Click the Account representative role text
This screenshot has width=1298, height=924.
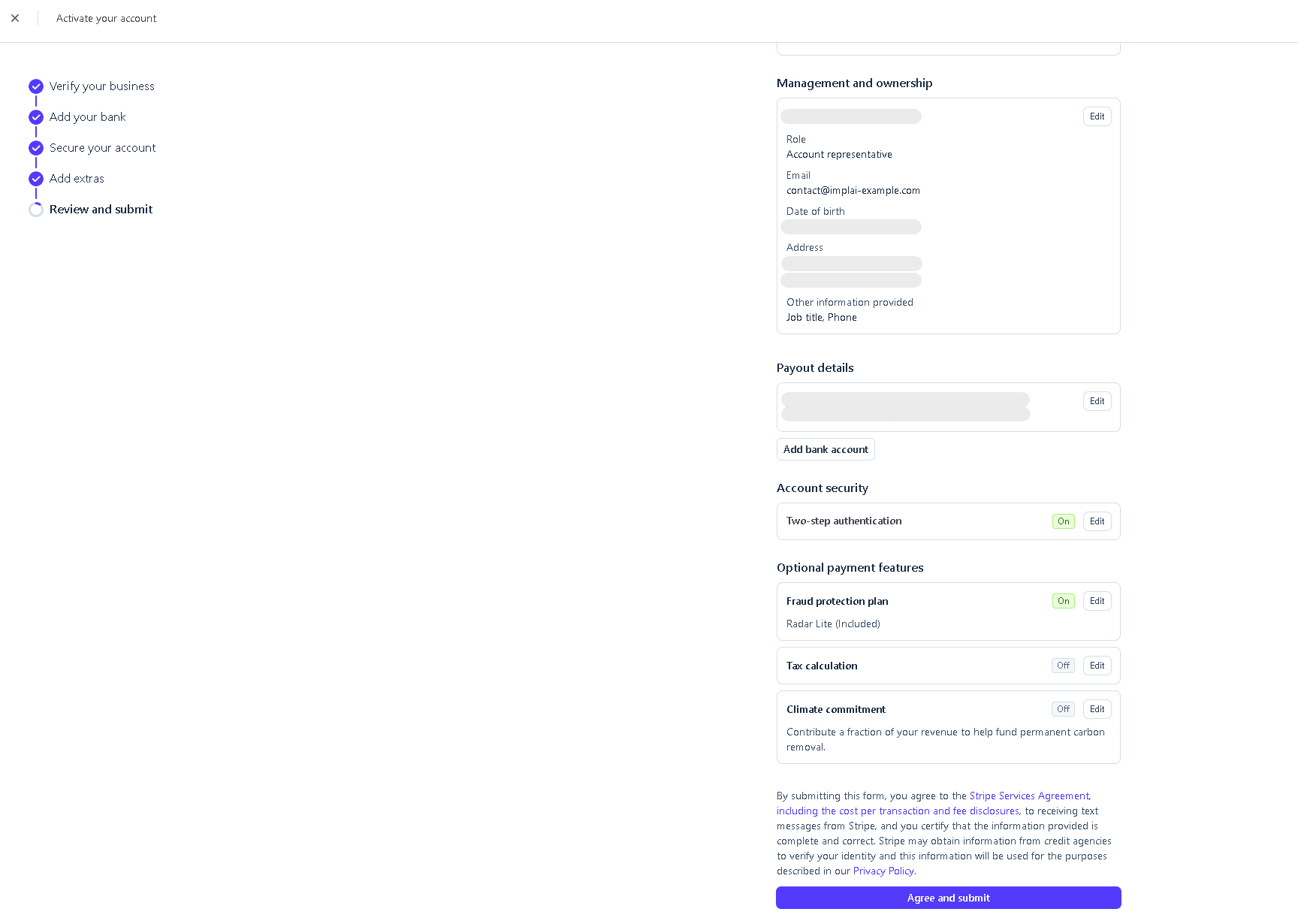tap(839, 155)
